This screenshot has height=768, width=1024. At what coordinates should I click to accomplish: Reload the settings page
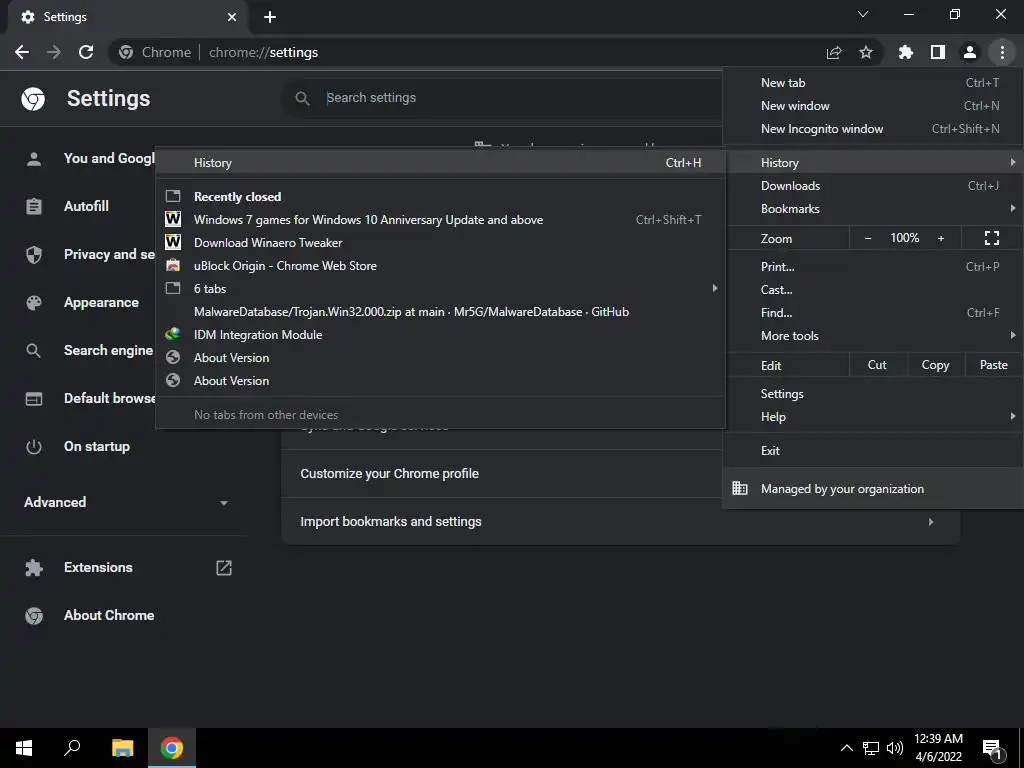(86, 52)
